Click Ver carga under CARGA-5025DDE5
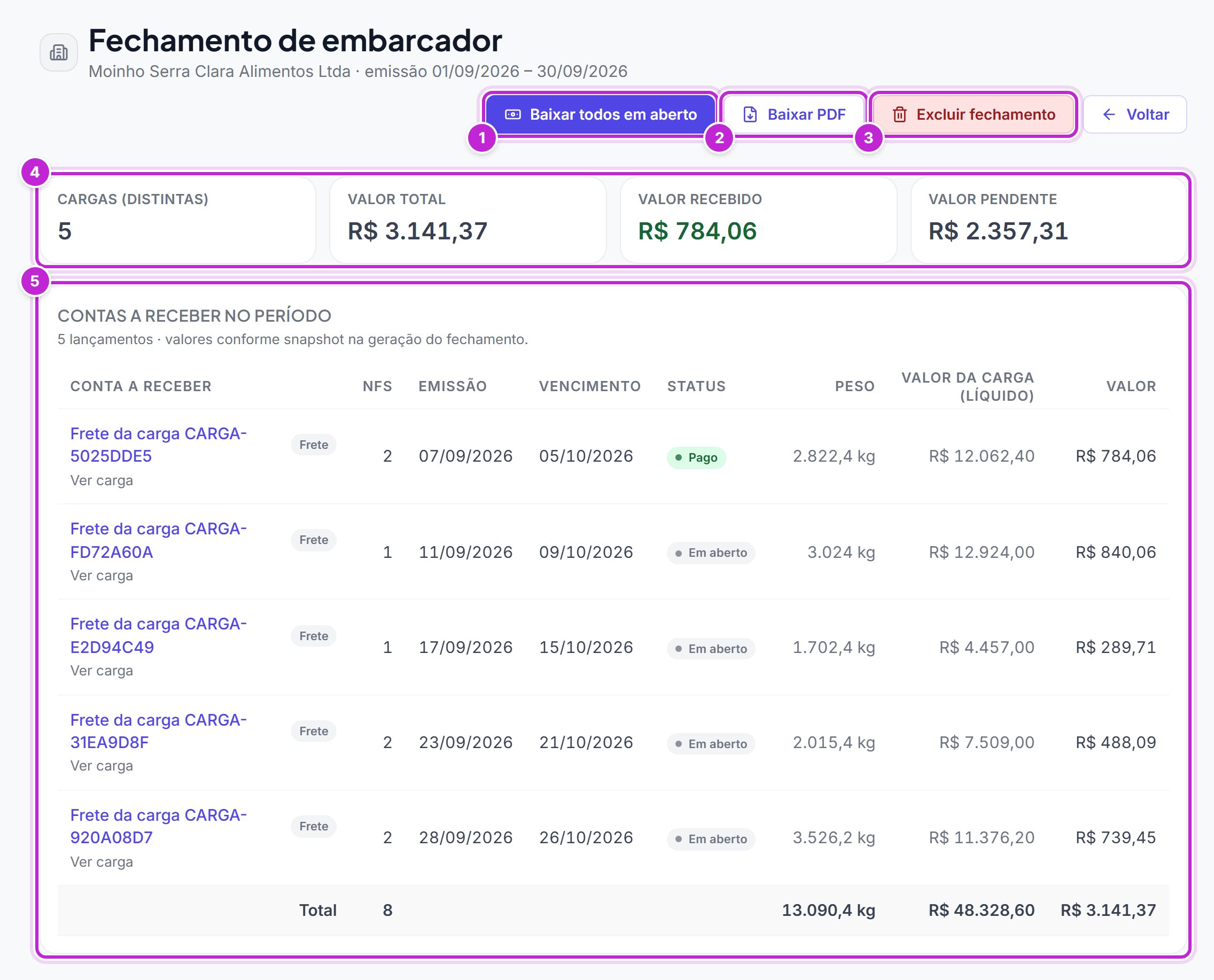 pos(102,480)
